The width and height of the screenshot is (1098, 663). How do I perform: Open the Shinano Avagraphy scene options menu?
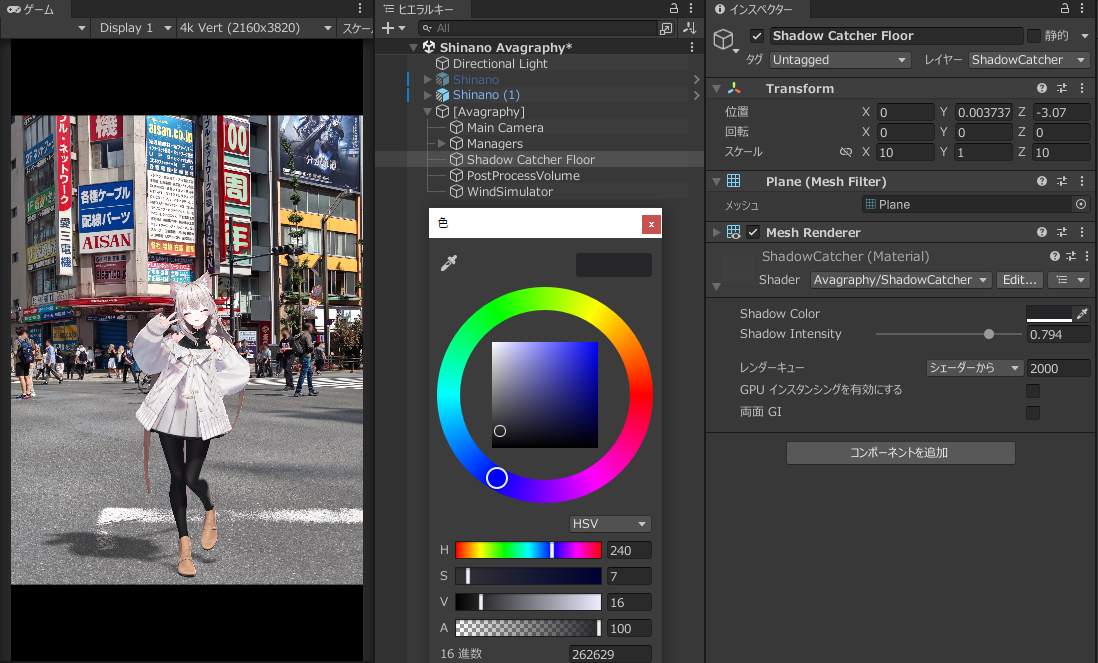692,47
